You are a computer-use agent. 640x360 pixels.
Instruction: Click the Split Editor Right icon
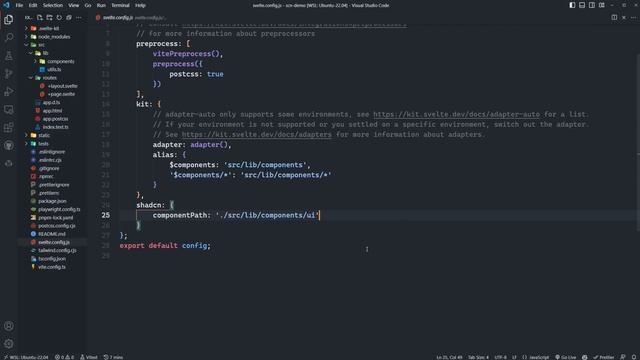tap(614, 18)
